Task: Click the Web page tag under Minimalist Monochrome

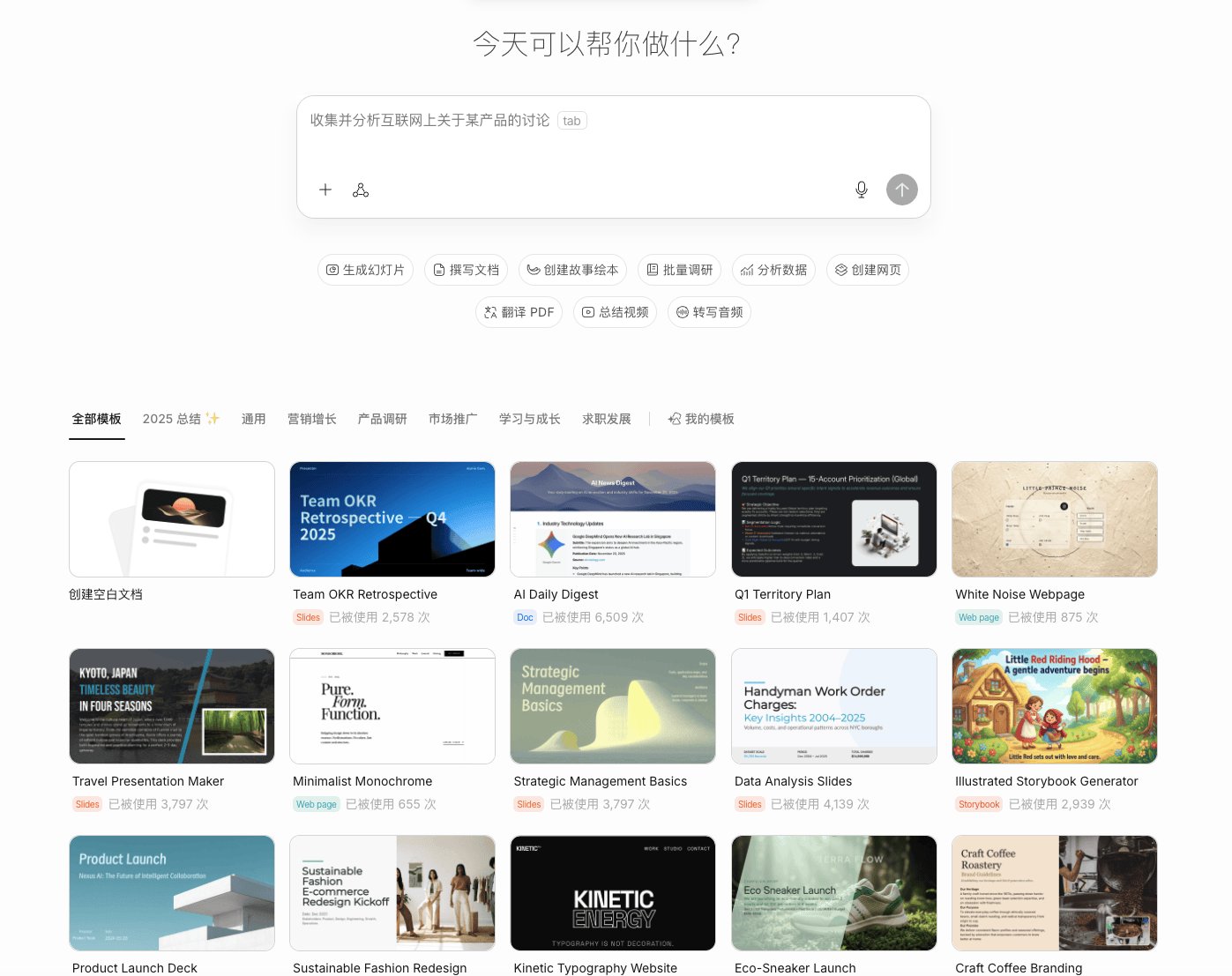Action: coord(317,804)
